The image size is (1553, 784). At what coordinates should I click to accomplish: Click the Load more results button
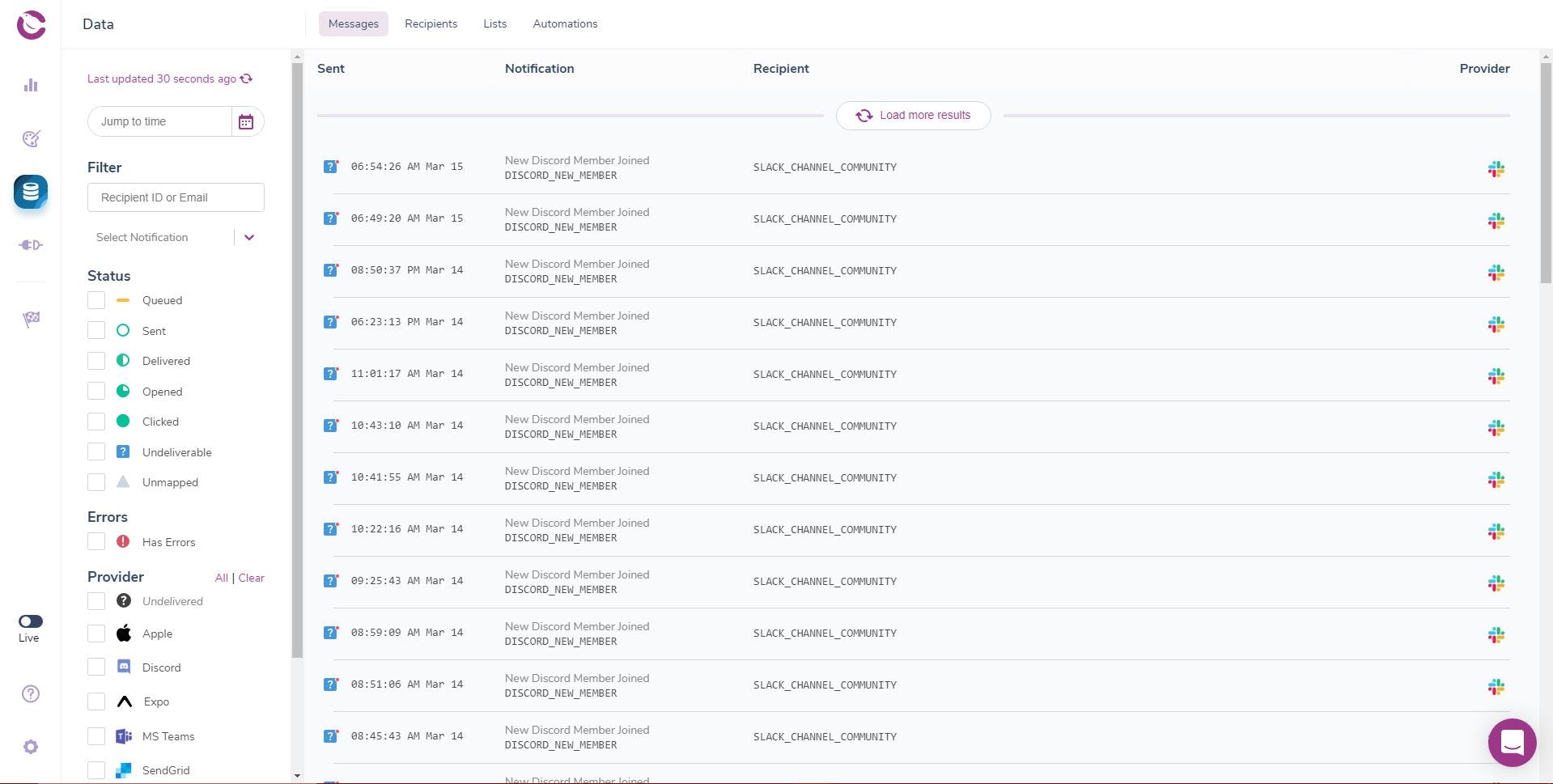tap(913, 115)
